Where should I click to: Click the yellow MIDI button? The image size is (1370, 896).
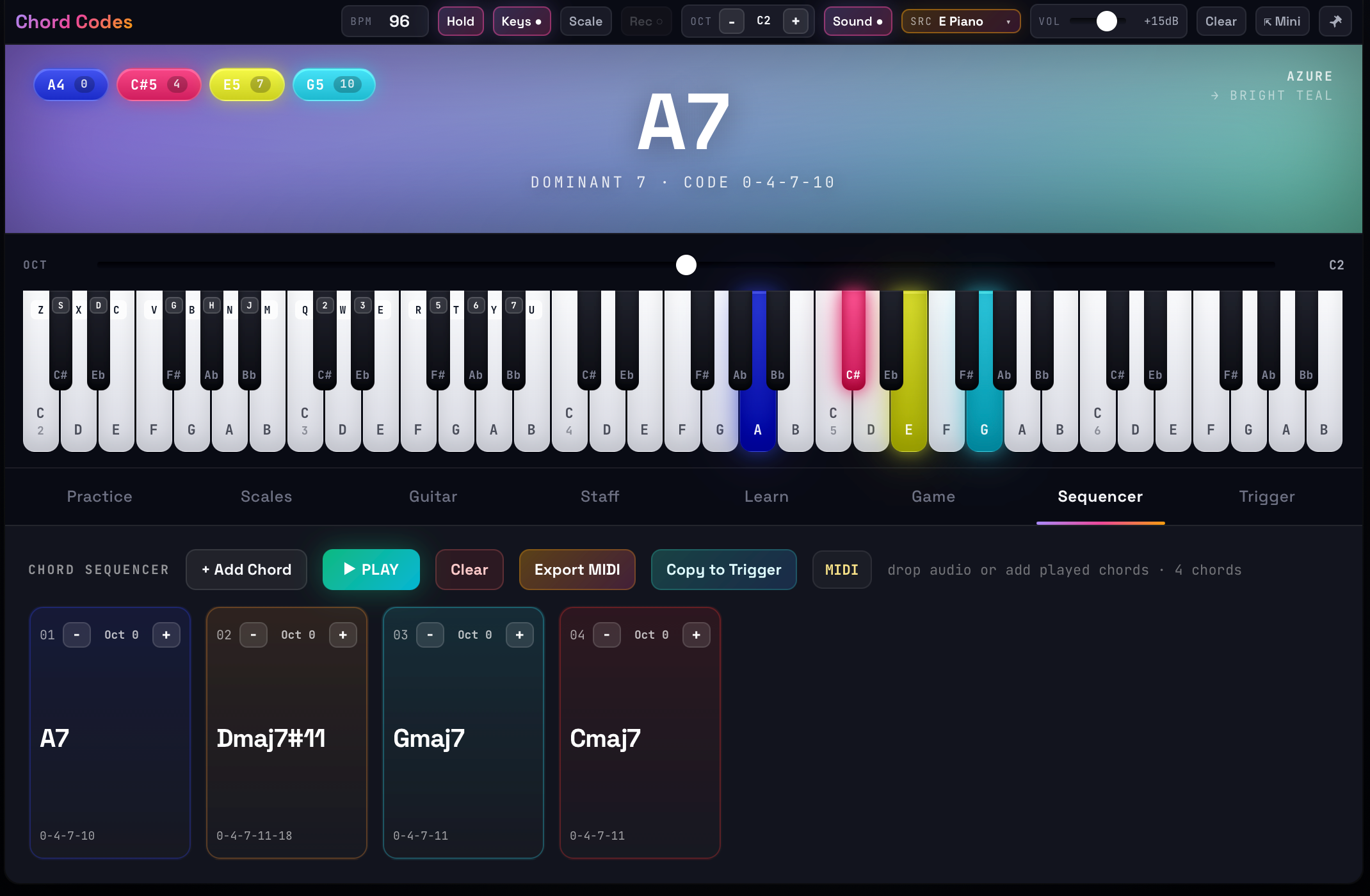pyautogui.click(x=842, y=570)
